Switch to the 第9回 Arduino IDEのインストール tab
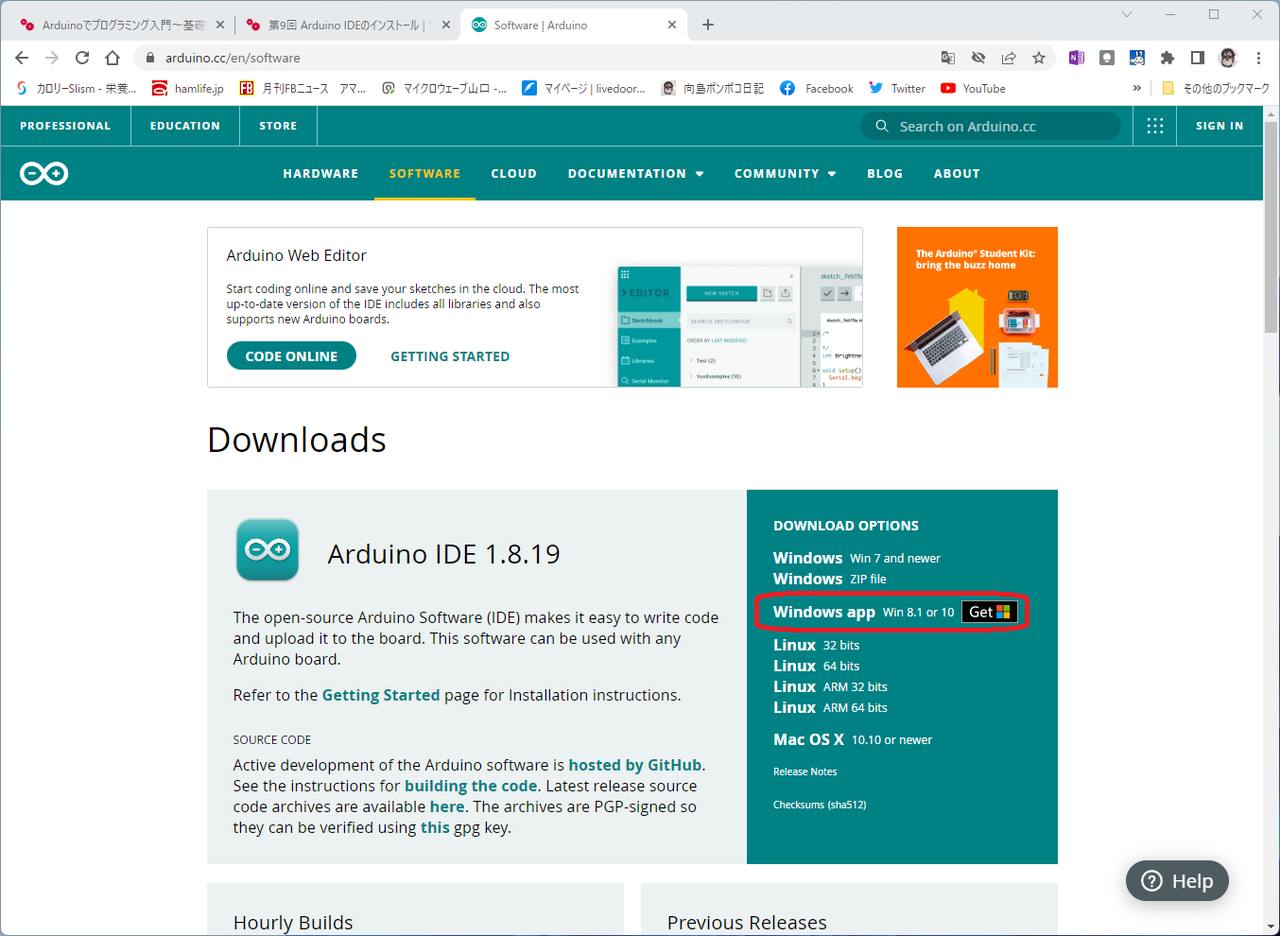 point(347,25)
